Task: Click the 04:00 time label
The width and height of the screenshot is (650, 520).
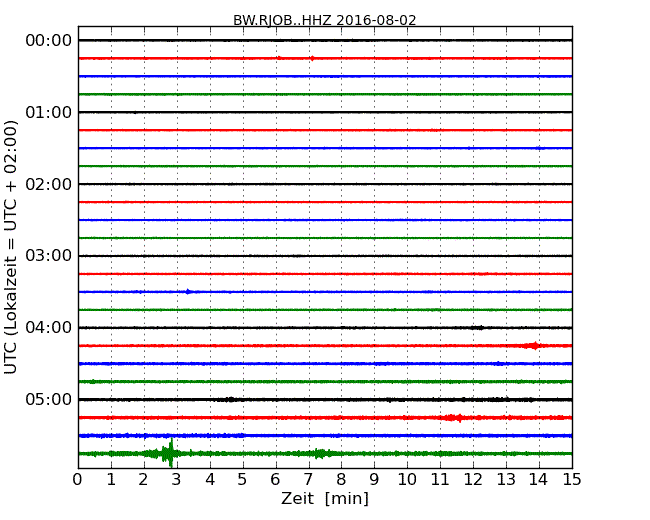Action: tap(49, 328)
